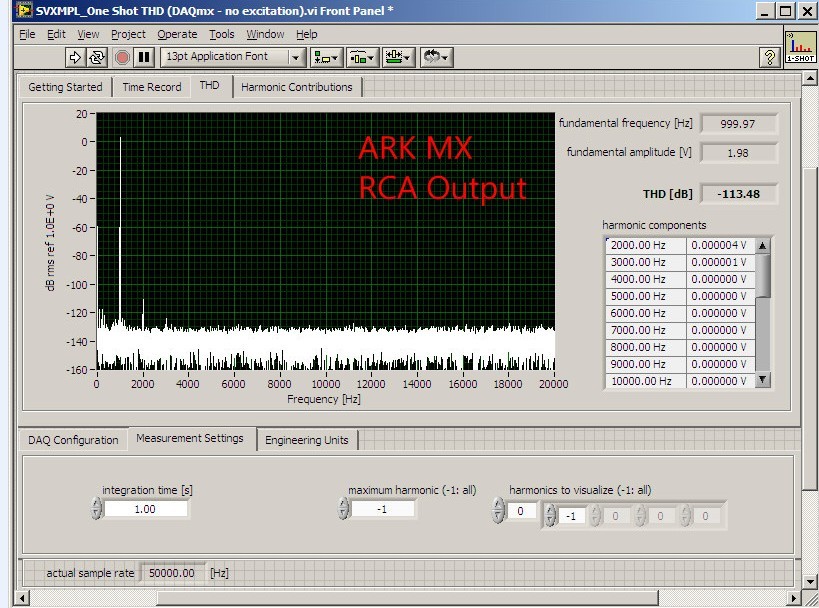Screen dimensions: 819x608
Task: Switch to the Time Record tab
Action: click(152, 87)
